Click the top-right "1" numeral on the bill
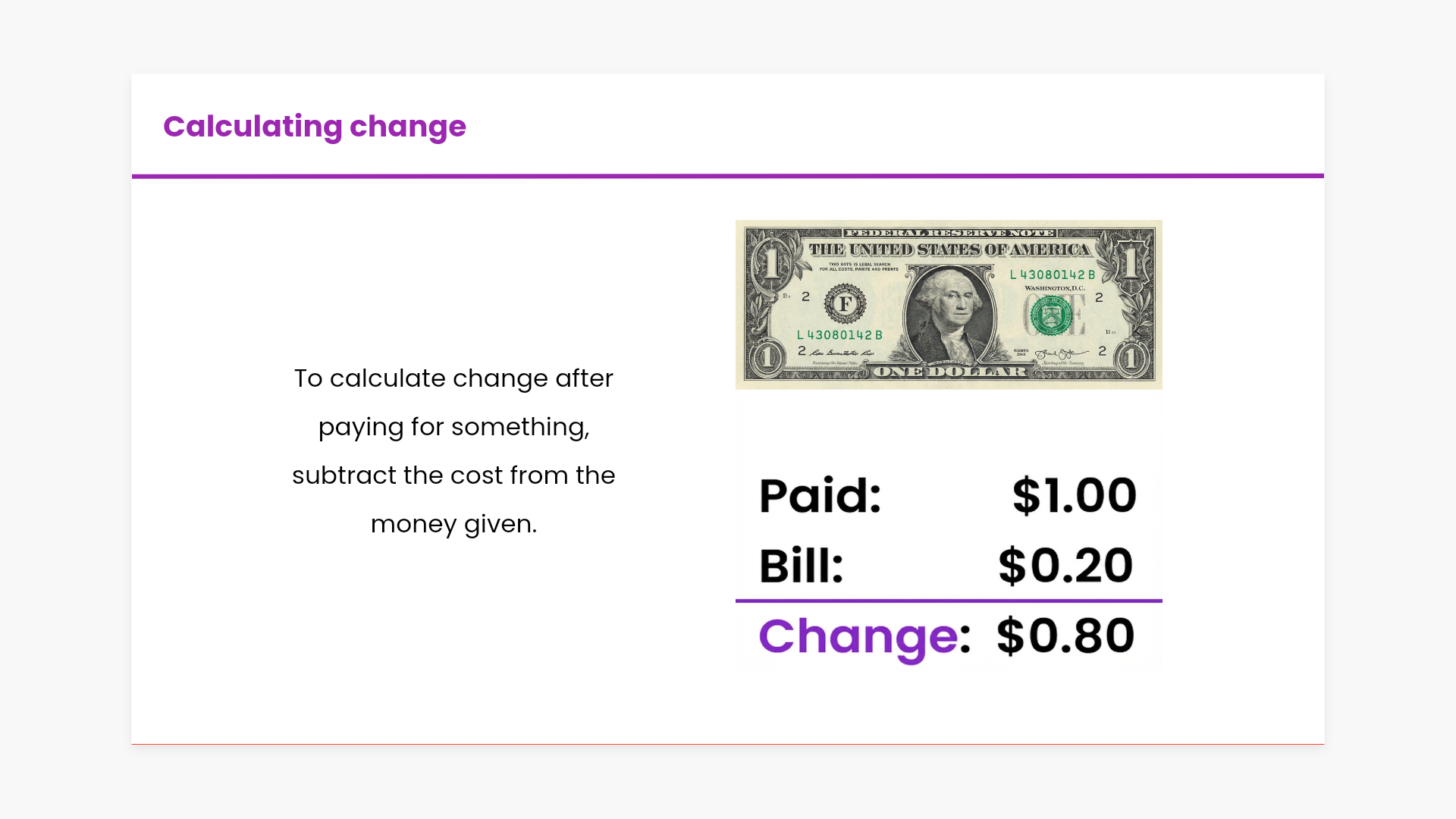 pos(1130,262)
